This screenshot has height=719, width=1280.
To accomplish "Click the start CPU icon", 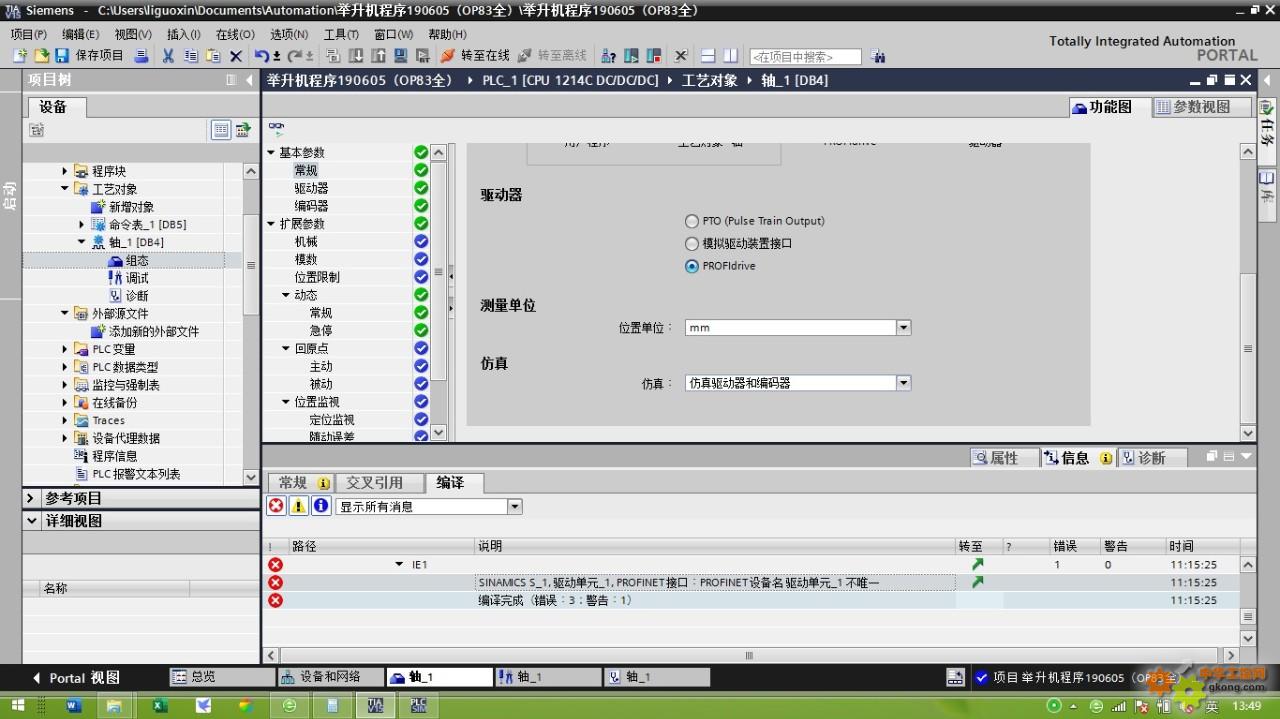I will coord(632,56).
